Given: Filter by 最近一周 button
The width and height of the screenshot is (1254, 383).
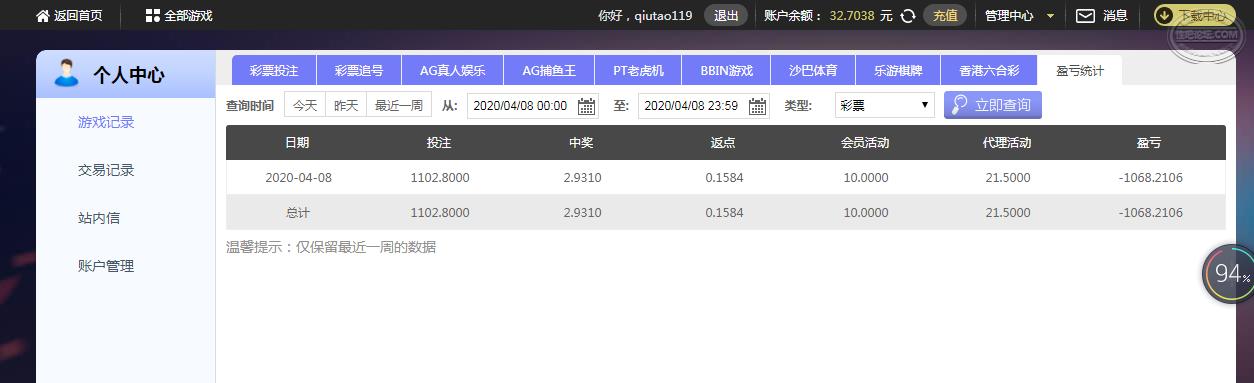Looking at the screenshot, I should coord(398,105).
